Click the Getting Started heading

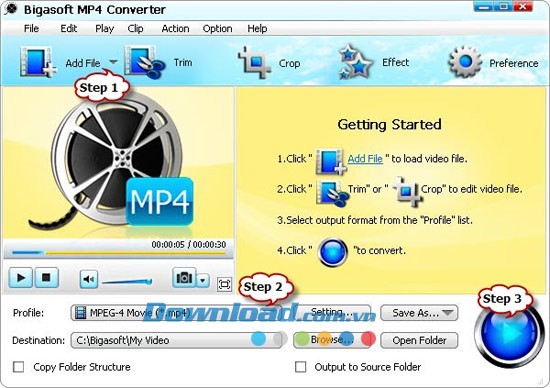(x=389, y=125)
